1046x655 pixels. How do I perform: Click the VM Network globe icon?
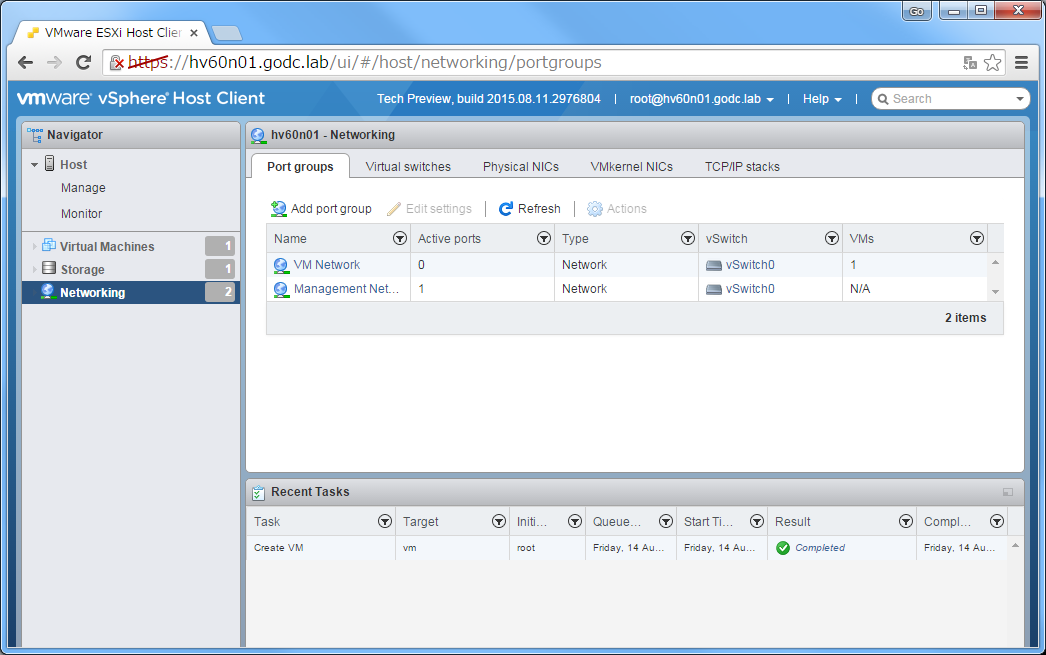coord(281,265)
